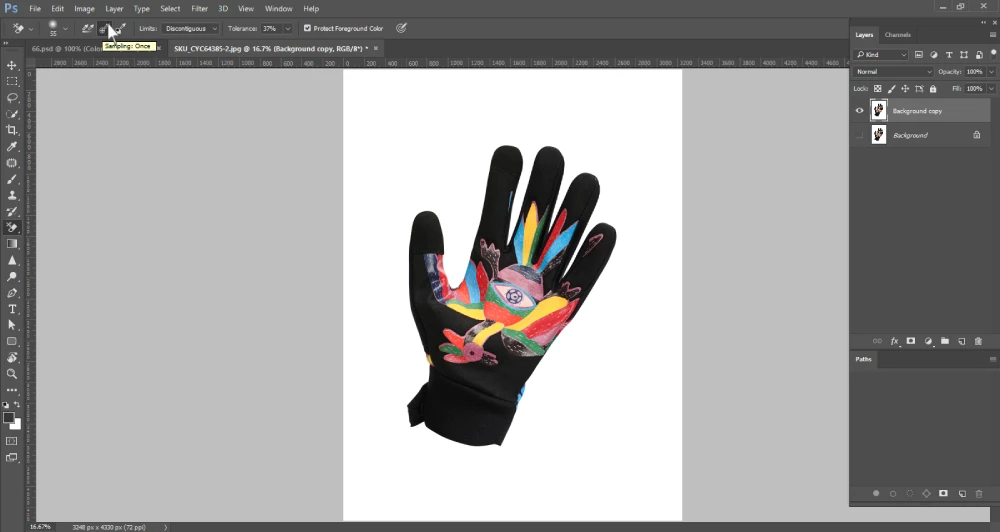
Task: Select the Zoom tool
Action: click(x=11, y=374)
